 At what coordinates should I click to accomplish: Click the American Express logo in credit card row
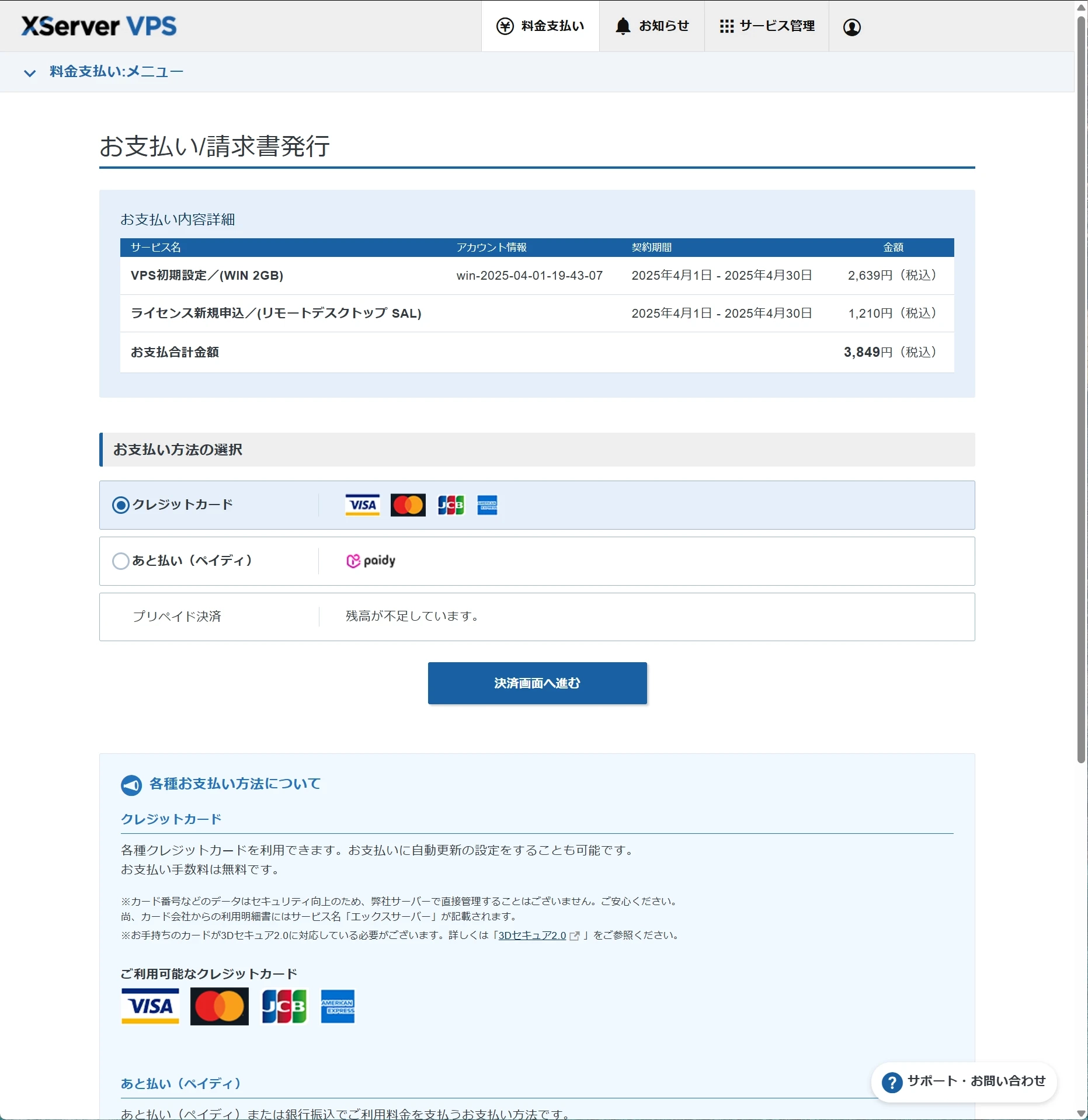(x=487, y=505)
